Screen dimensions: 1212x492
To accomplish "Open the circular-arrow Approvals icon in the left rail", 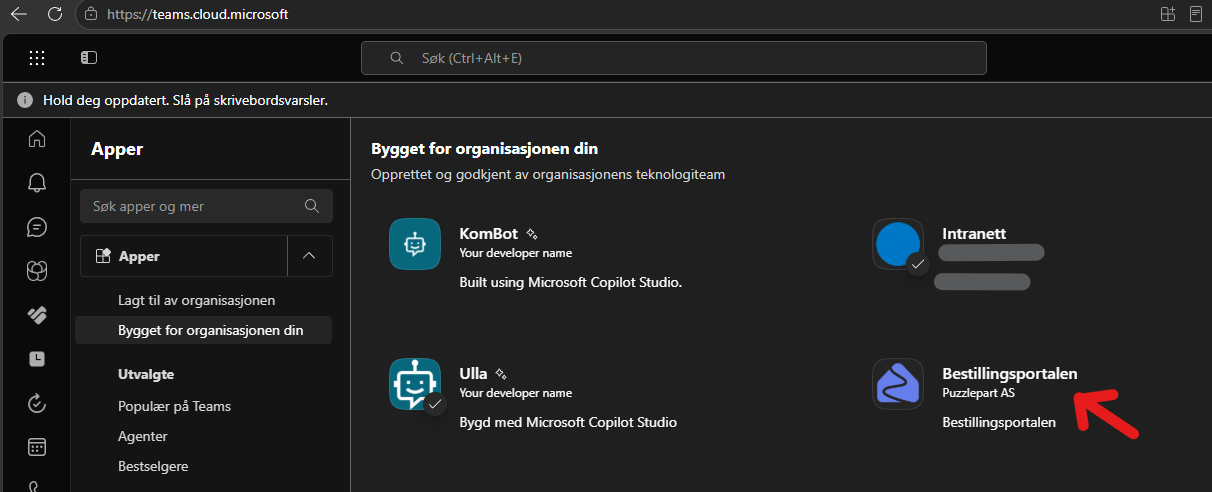I will [x=37, y=403].
